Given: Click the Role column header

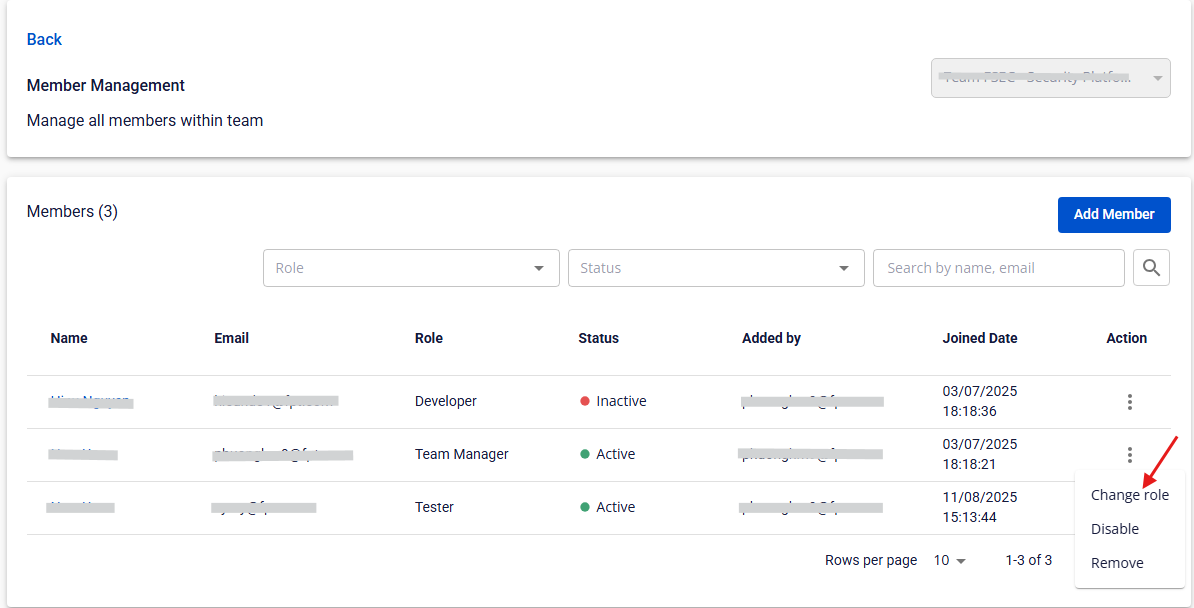Looking at the screenshot, I should point(428,338).
